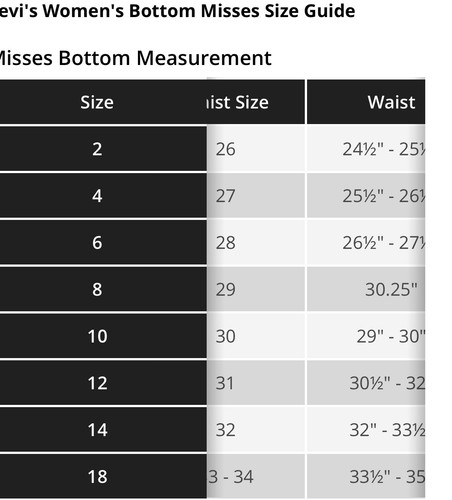Click the Waist column header

[x=366, y=102]
